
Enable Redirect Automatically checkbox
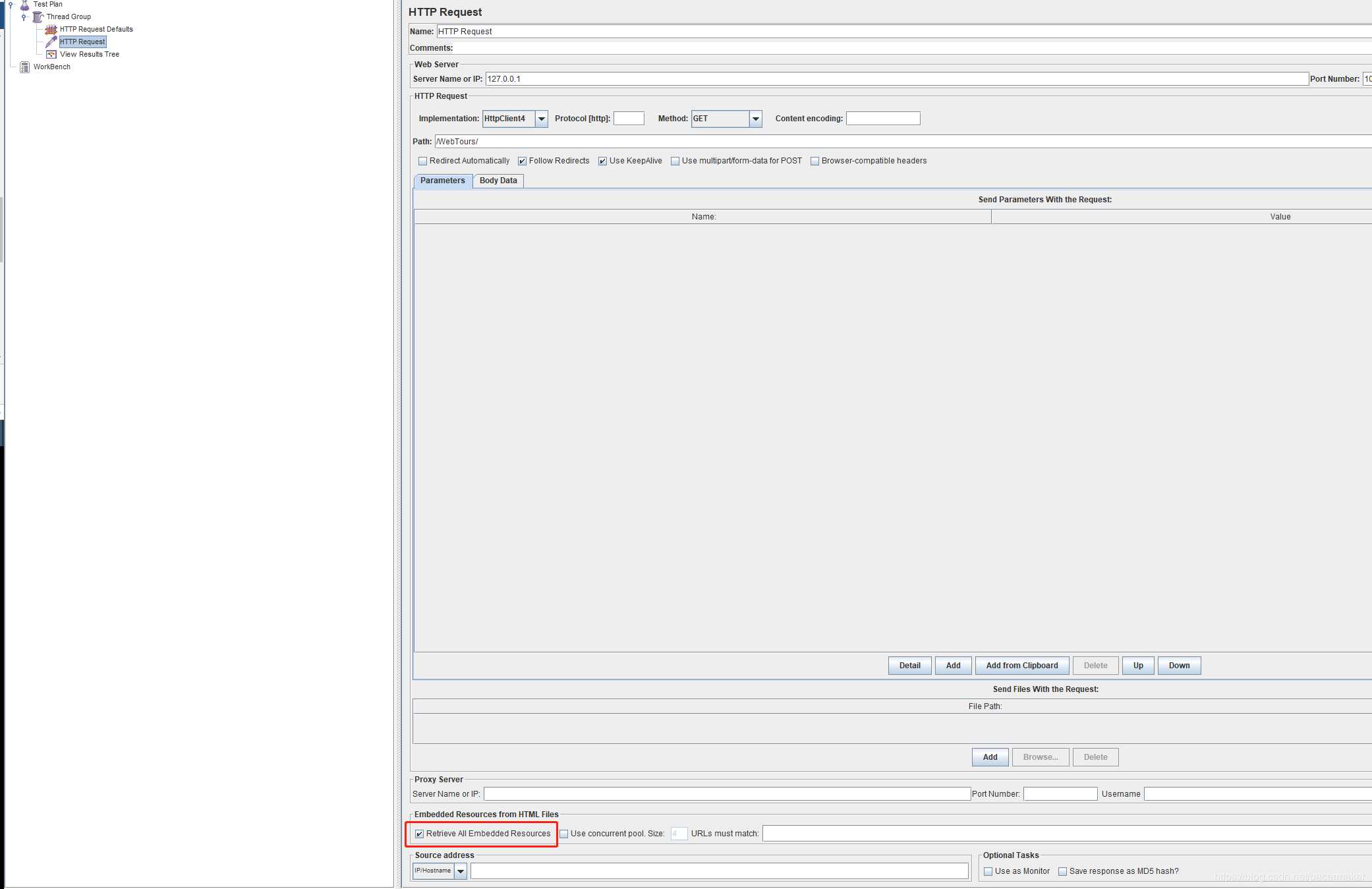tap(423, 161)
